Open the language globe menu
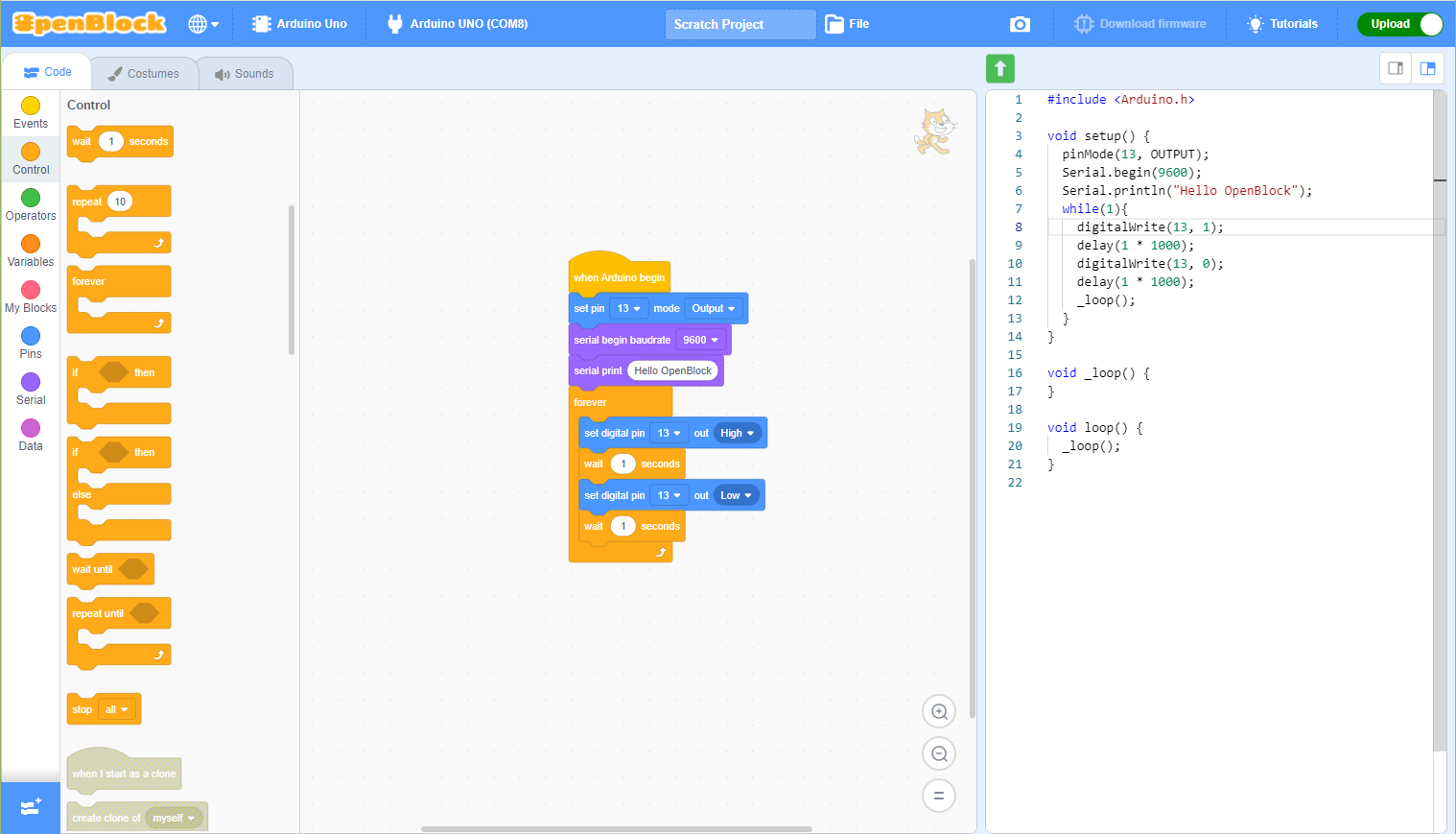Image resolution: width=1456 pixels, height=834 pixels. [x=203, y=24]
